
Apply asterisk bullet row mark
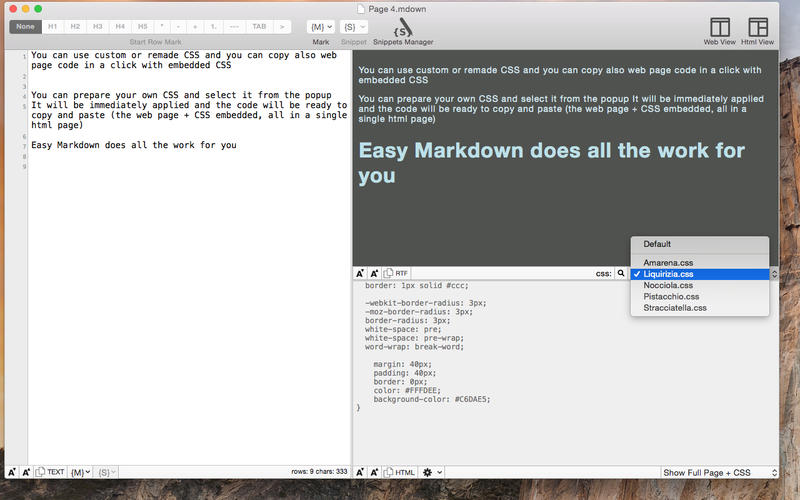pos(162,27)
